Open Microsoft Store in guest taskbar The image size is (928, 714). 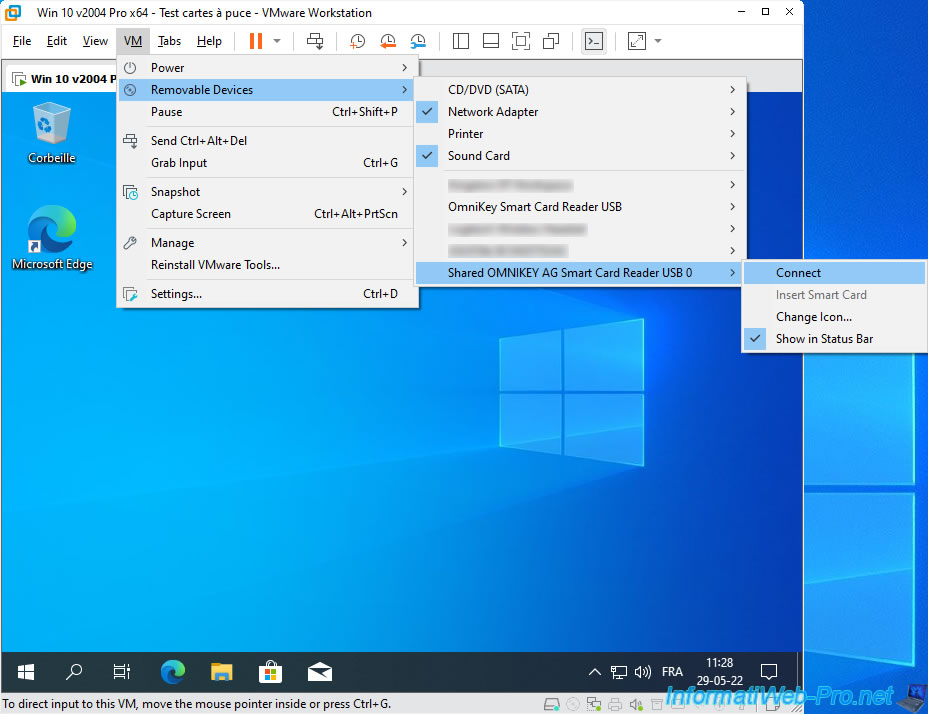tap(270, 672)
